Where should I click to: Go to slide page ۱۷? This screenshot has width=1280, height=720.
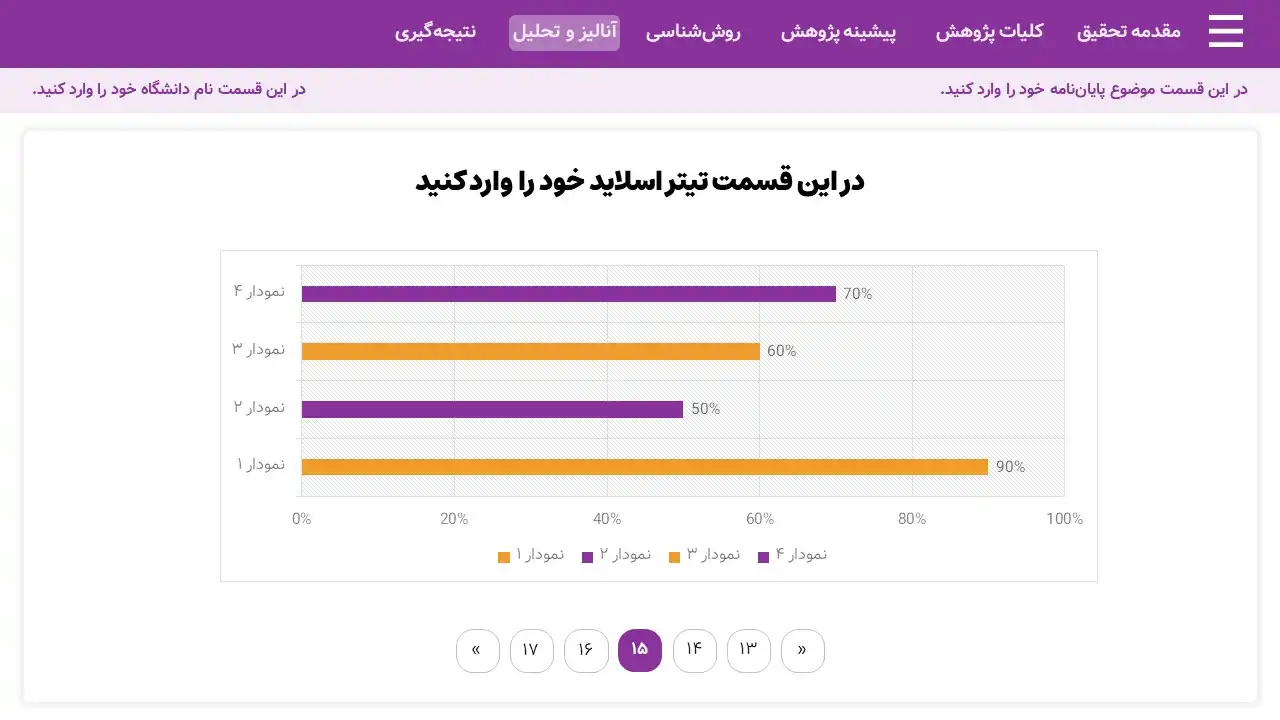[532, 650]
